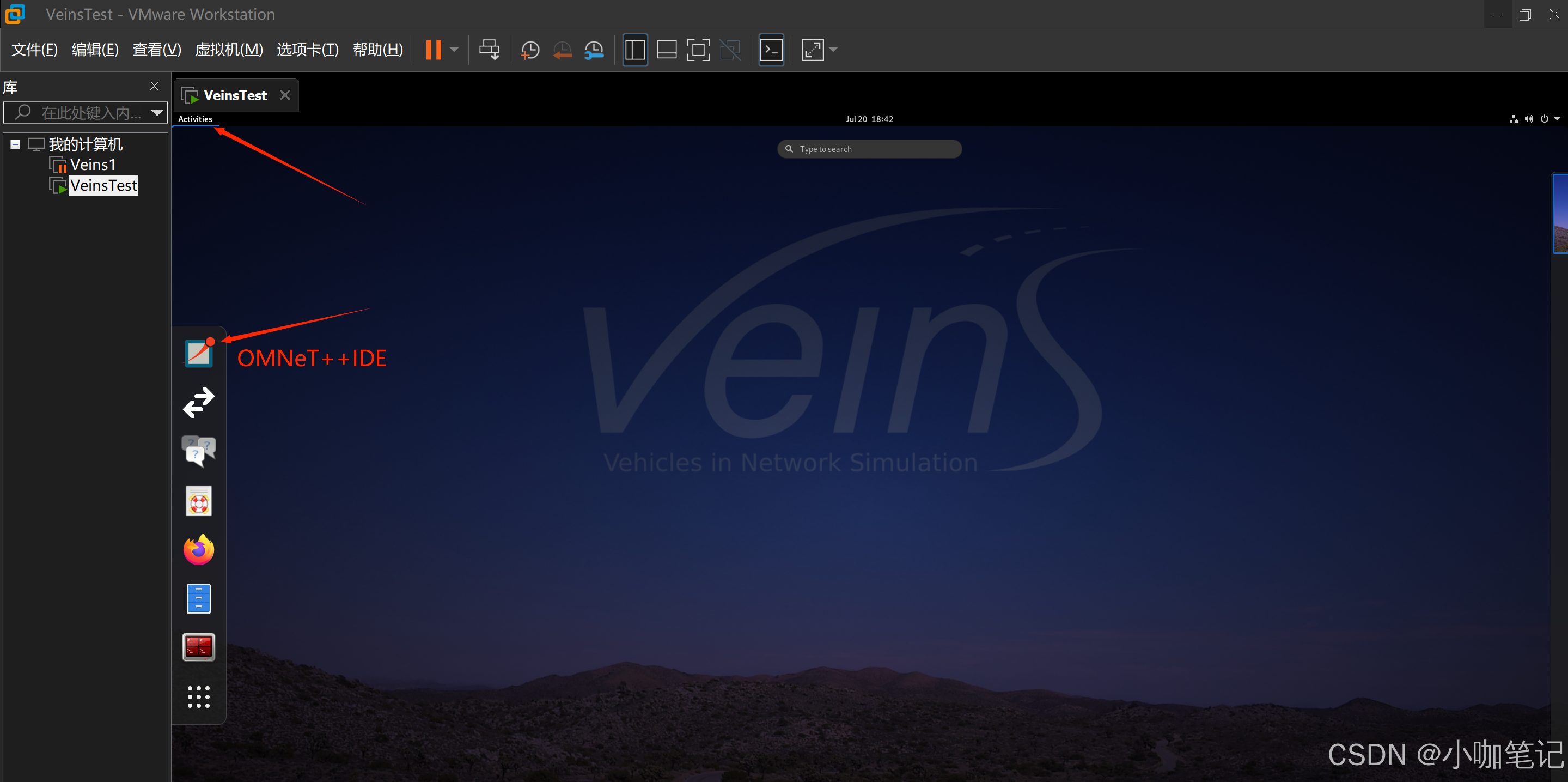
Task: Open the 虚拟机(M) menu
Action: (229, 50)
